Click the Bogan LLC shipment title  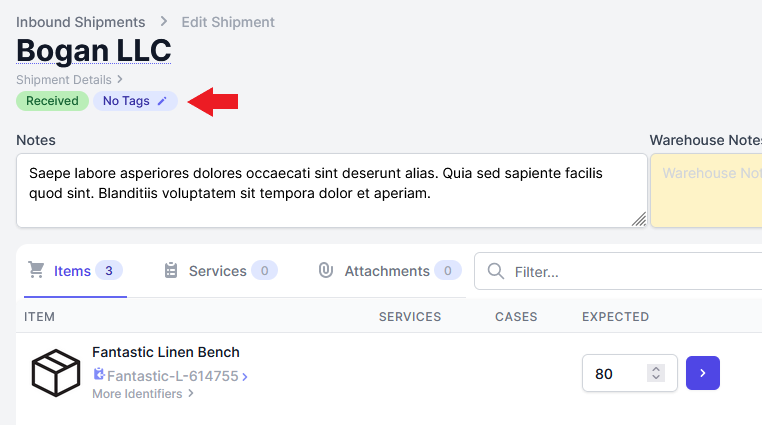[x=94, y=51]
